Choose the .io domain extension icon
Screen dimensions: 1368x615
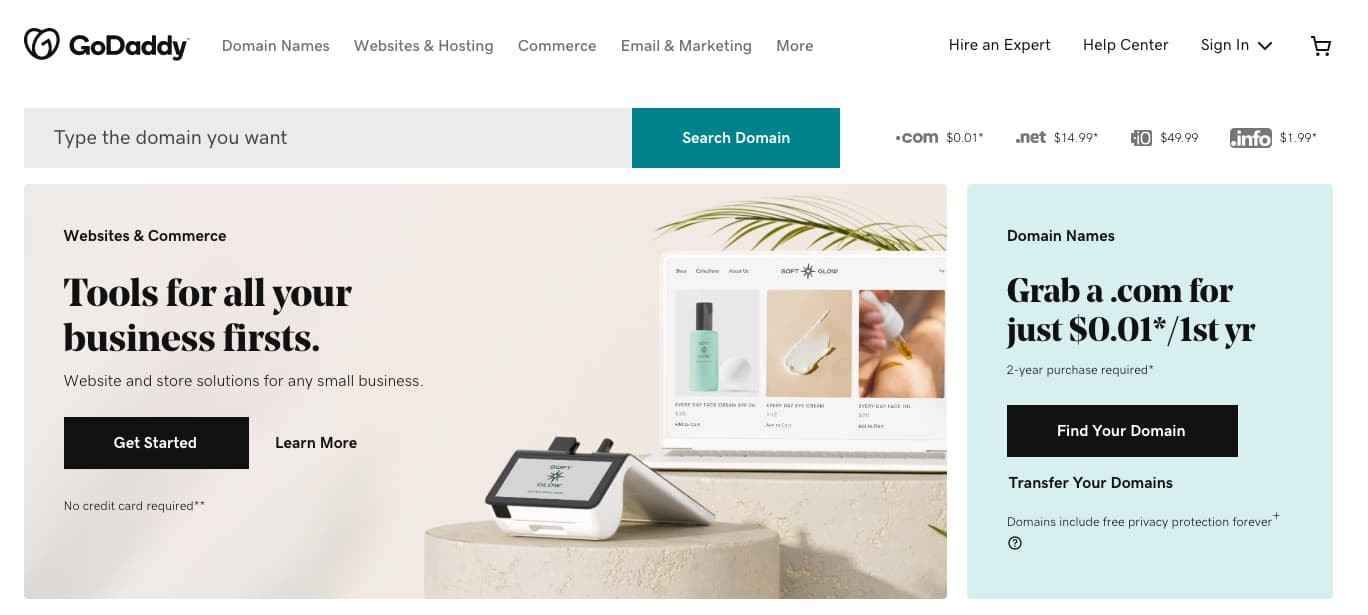pos(1141,138)
